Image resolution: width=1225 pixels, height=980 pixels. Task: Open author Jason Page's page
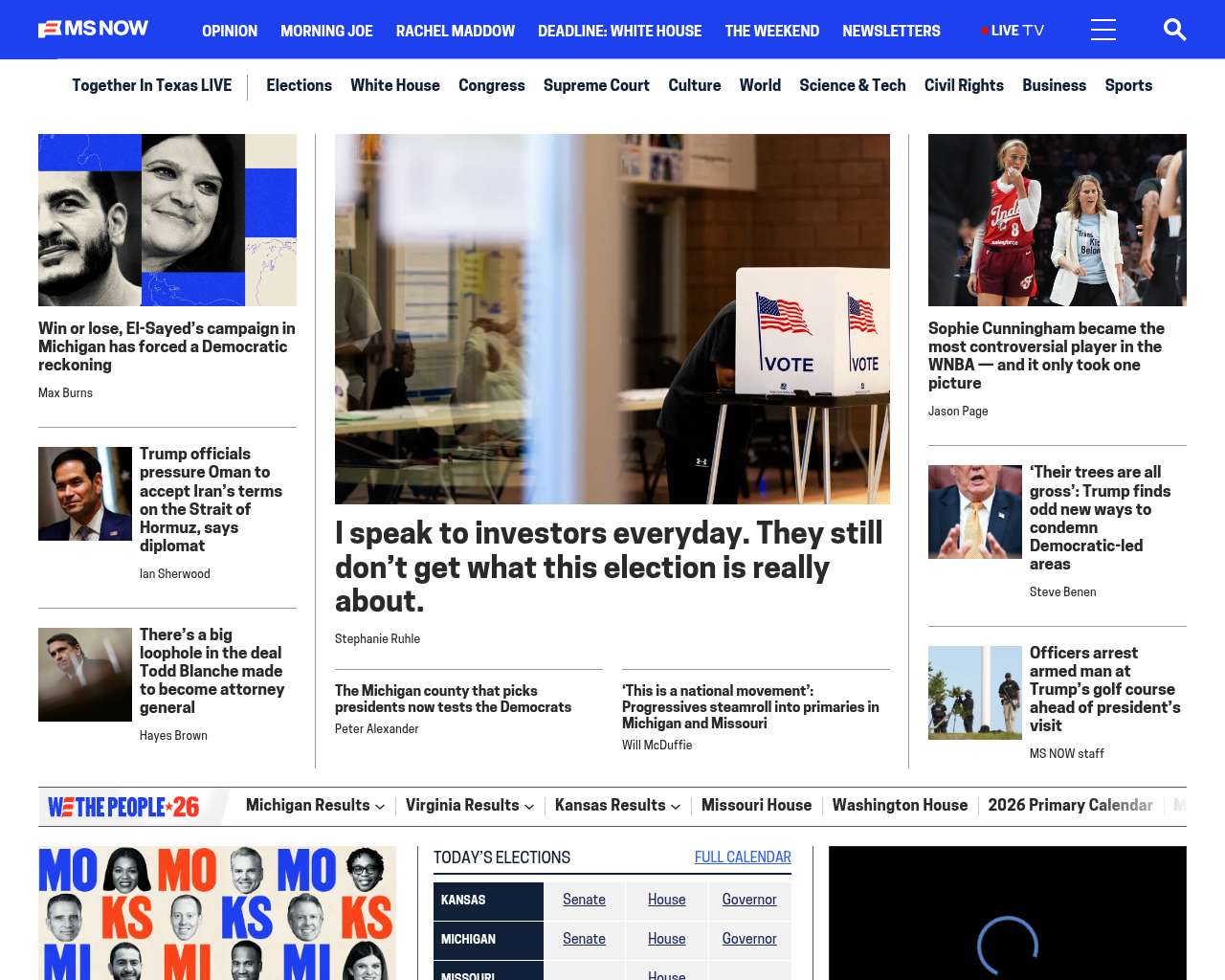tap(958, 412)
